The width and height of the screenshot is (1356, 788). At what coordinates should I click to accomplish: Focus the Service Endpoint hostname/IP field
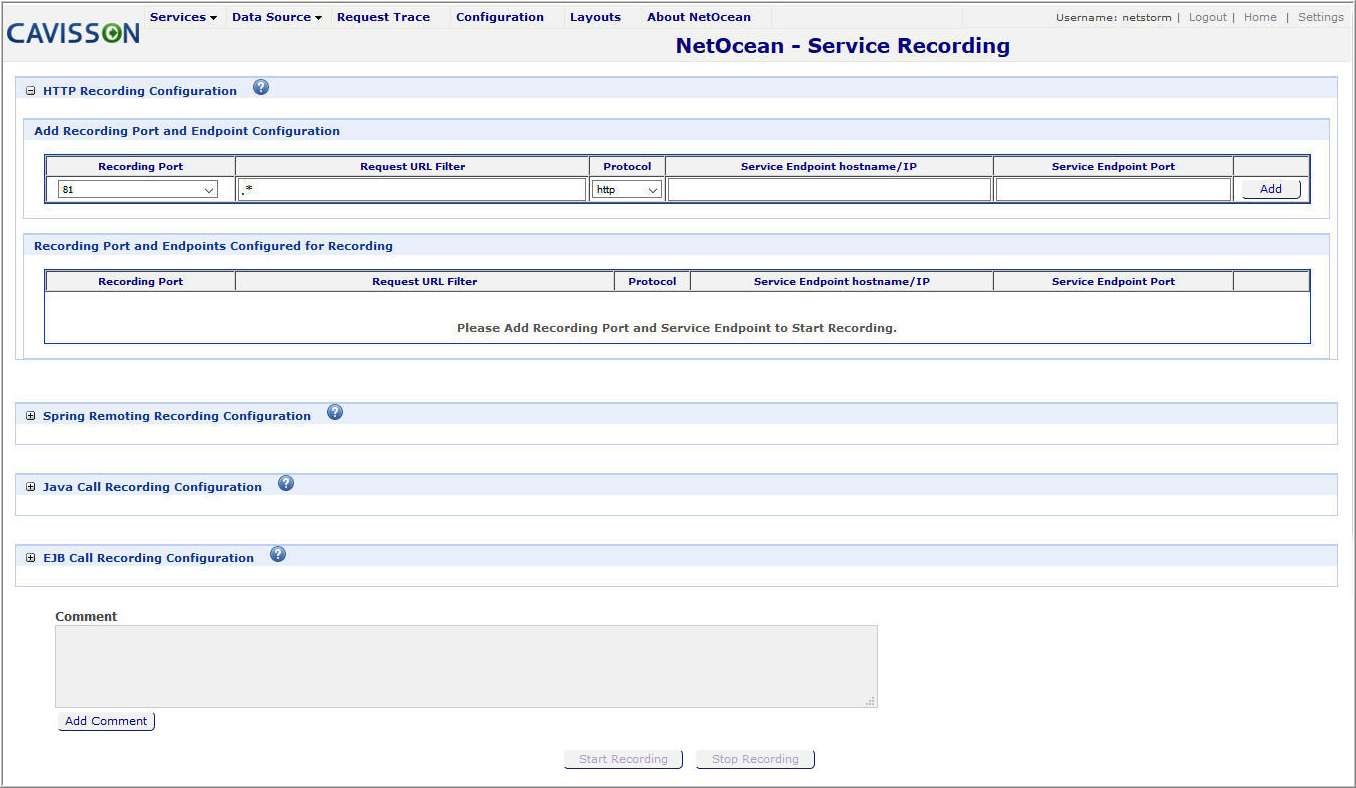(829, 190)
